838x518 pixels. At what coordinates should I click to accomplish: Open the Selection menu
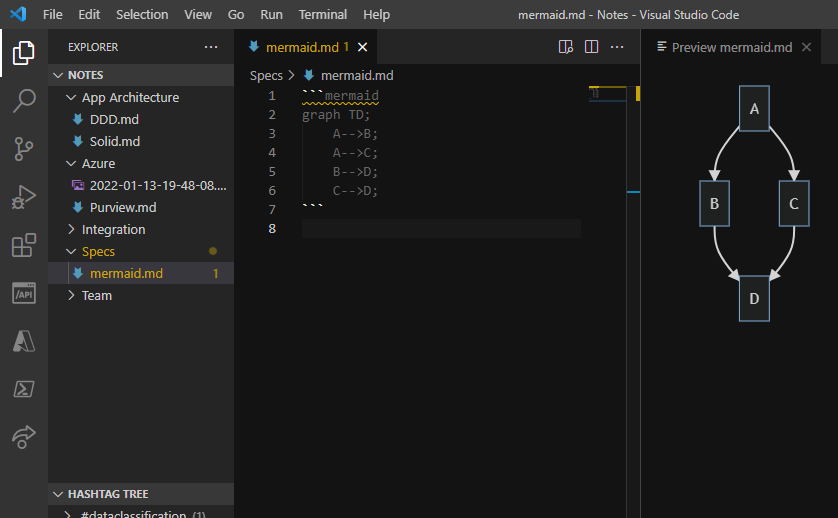(142, 14)
